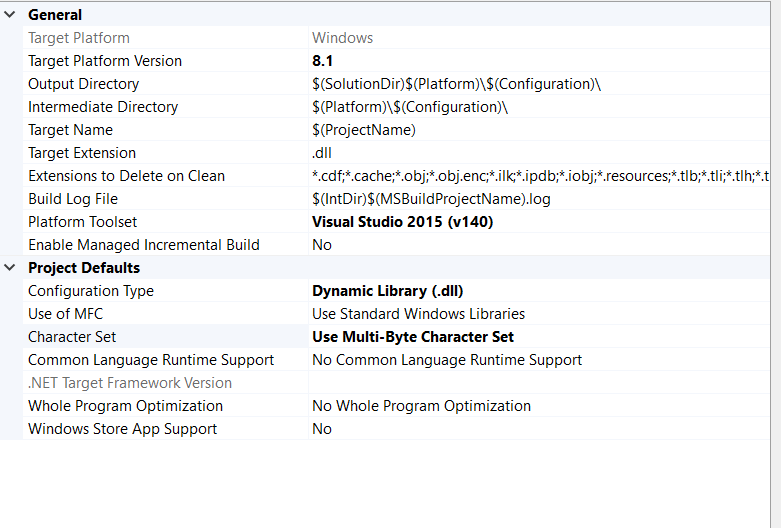Click the General section header
The image size is (781, 528).
pos(55,15)
